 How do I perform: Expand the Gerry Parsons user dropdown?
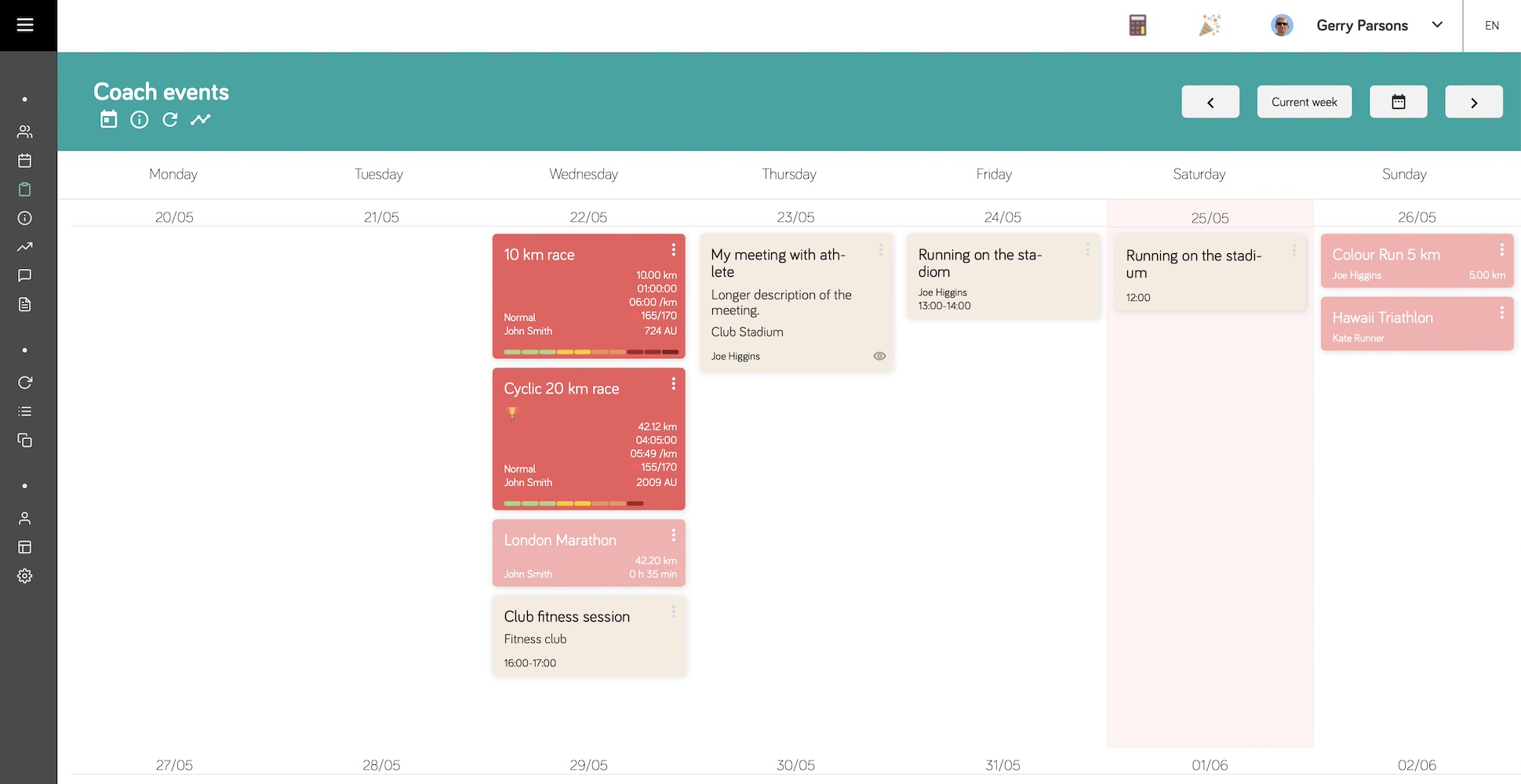1436,25
